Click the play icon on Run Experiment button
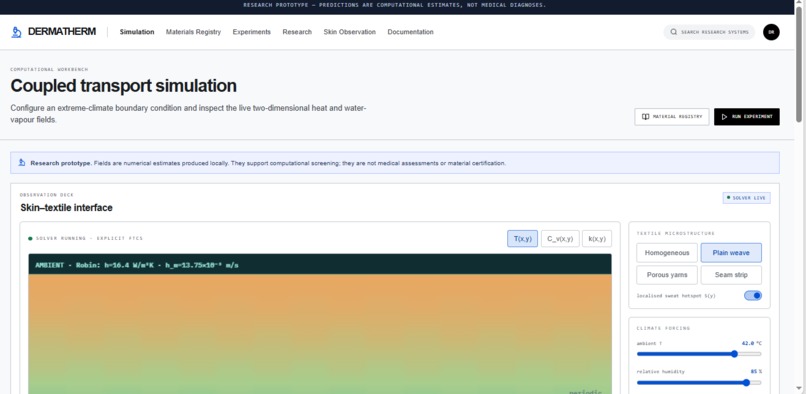Viewport: 806px width, 394px height. click(724, 117)
